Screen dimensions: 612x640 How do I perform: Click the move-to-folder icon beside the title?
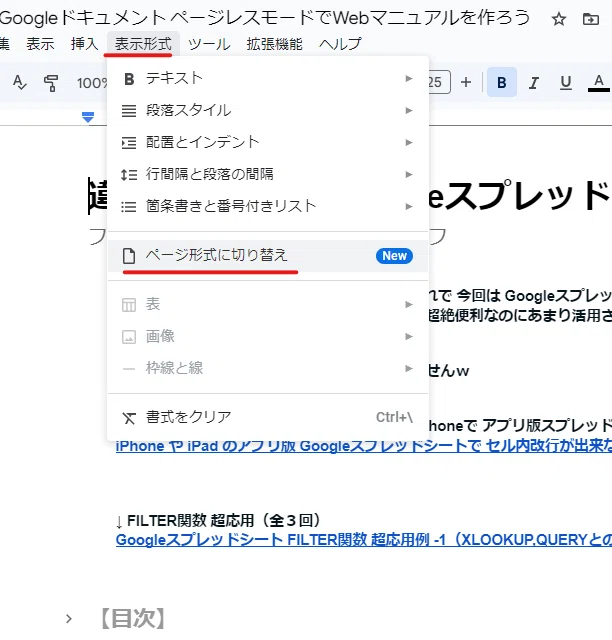pos(591,19)
